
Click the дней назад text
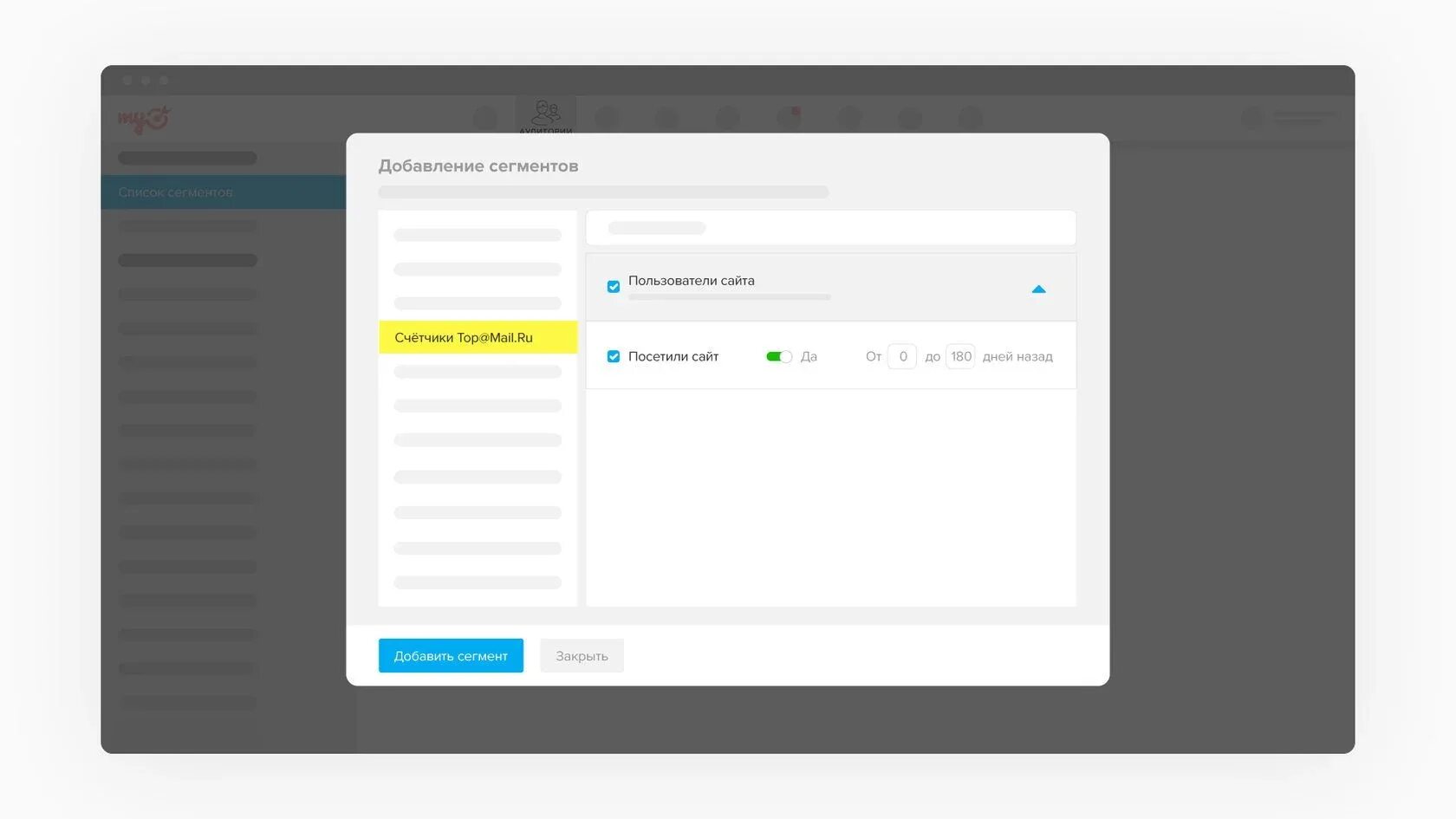click(x=1017, y=356)
